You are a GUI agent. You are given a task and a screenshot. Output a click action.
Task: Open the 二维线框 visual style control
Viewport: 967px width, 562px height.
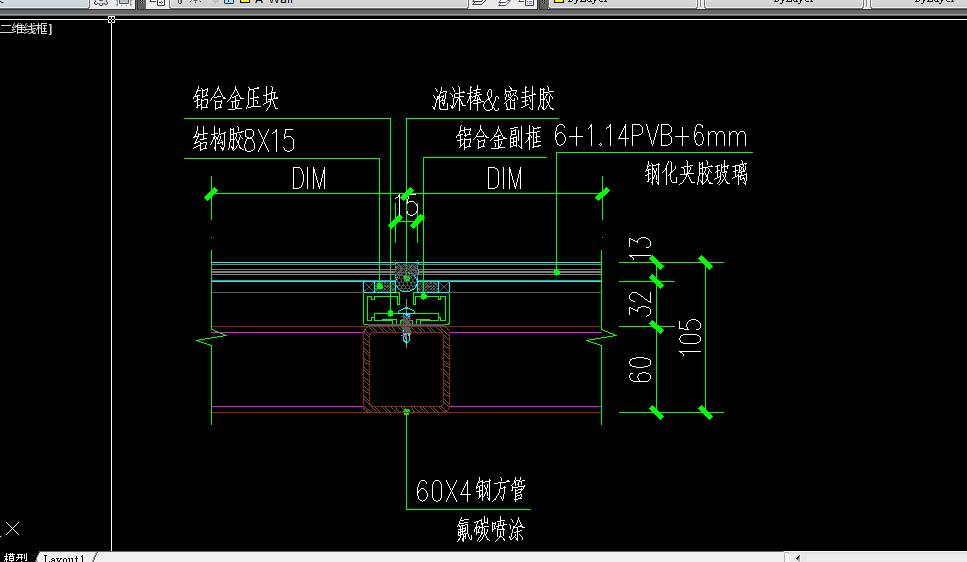(26, 28)
